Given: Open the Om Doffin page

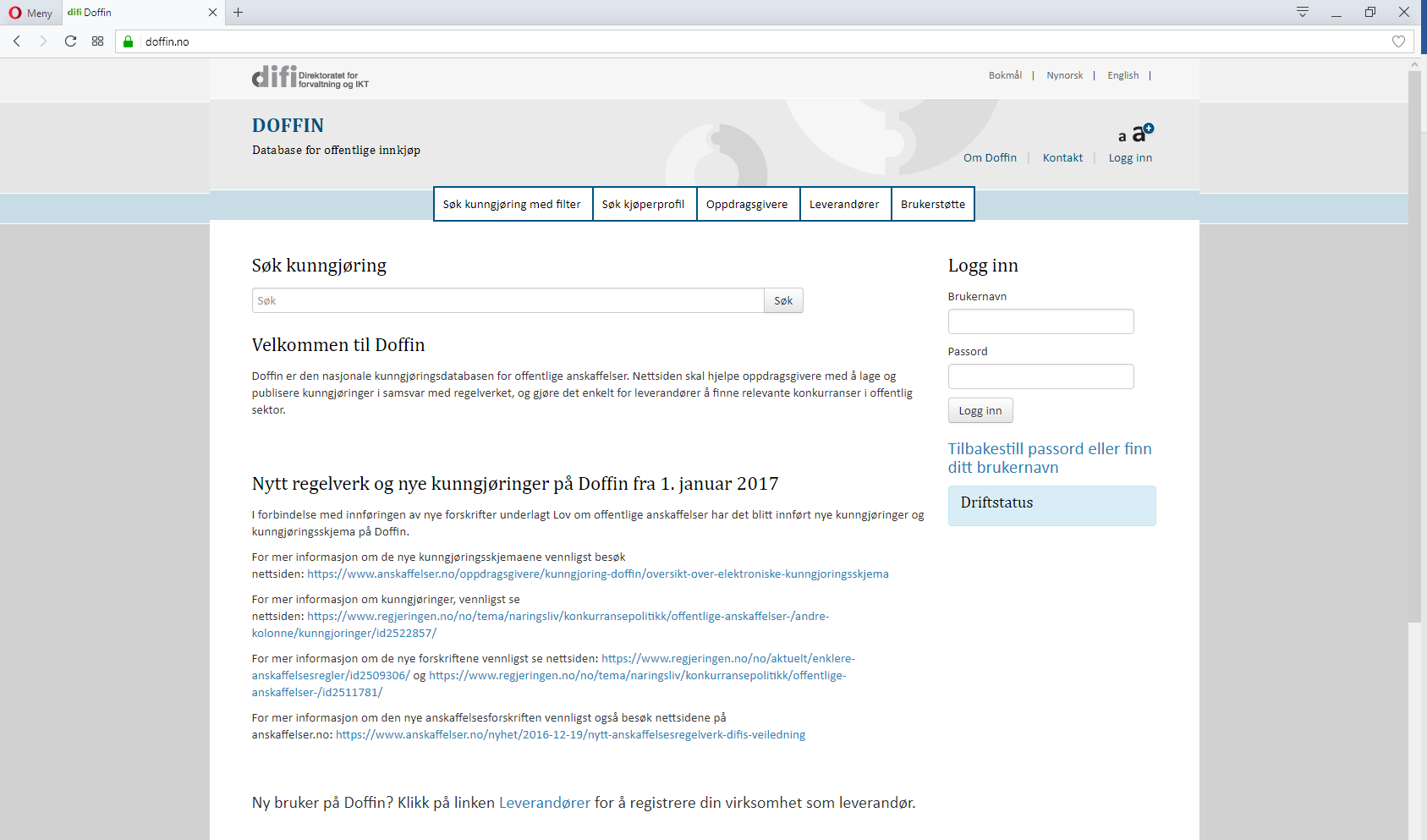Looking at the screenshot, I should click(x=990, y=158).
